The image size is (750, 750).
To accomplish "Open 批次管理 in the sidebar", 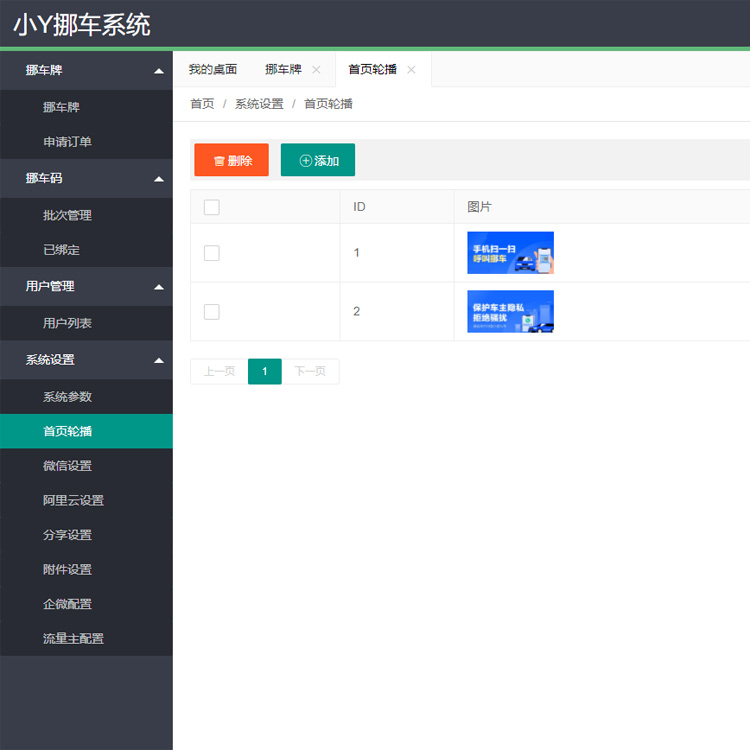I will (86, 215).
